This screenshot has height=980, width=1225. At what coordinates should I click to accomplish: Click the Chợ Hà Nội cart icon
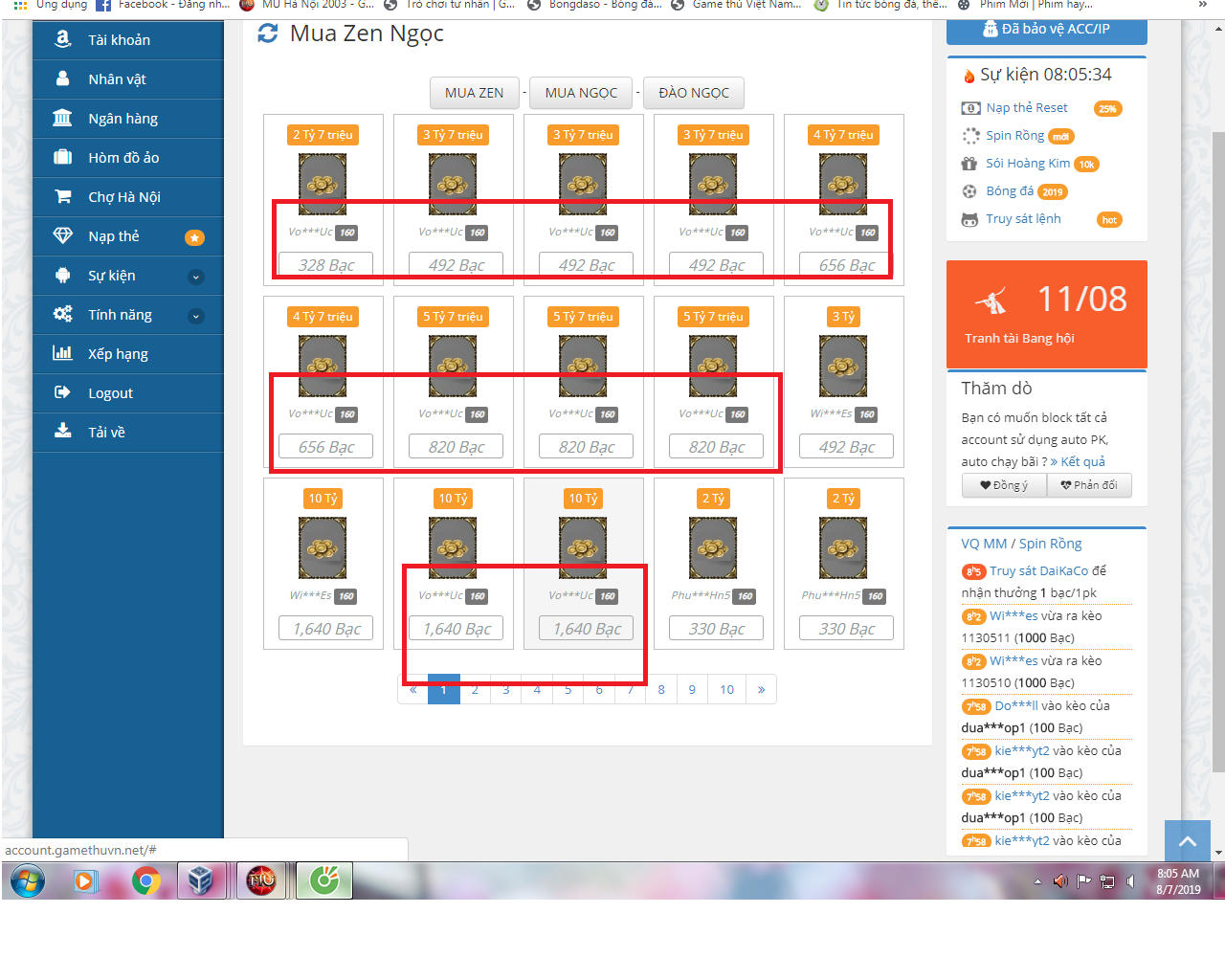[63, 197]
